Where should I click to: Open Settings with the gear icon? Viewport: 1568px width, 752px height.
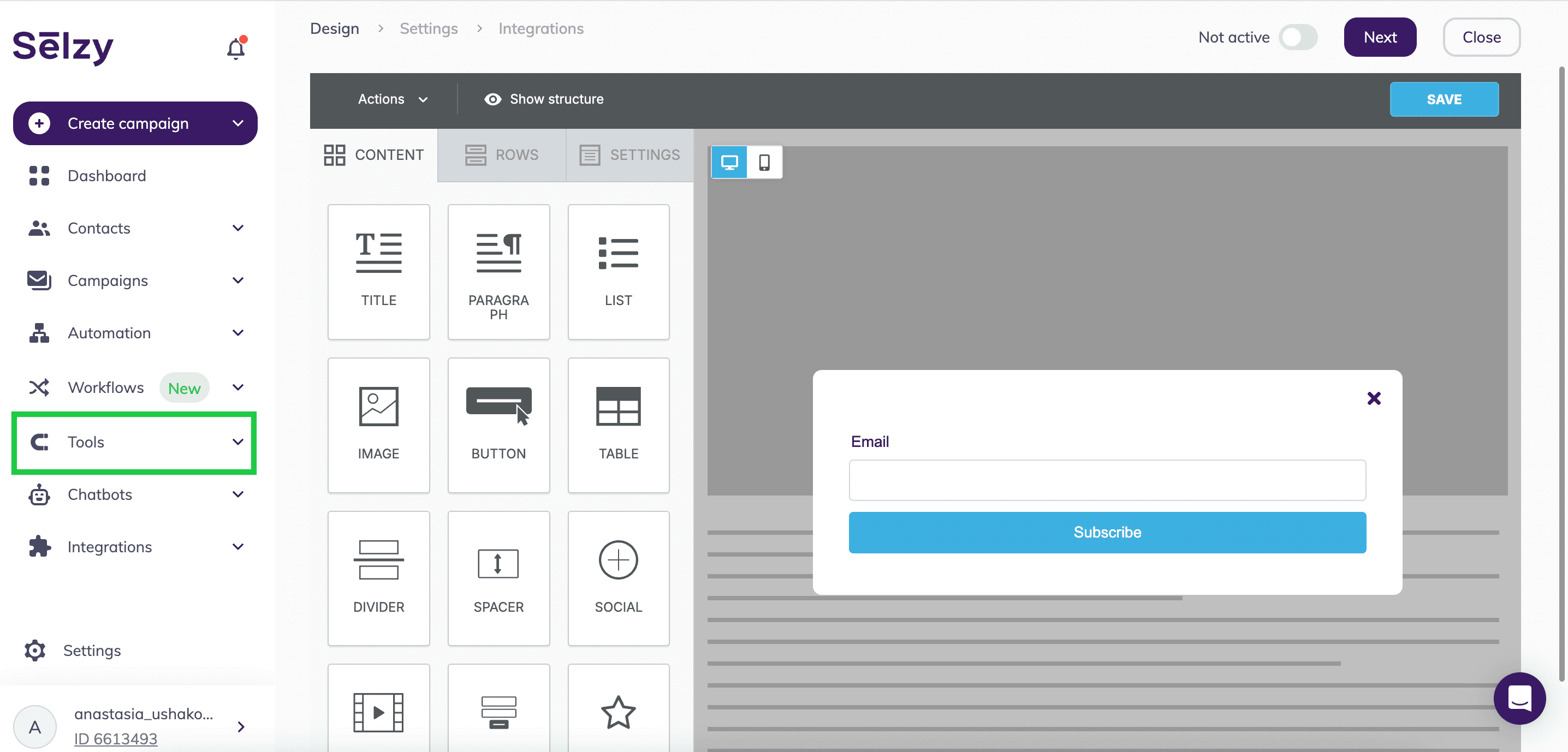[35, 650]
